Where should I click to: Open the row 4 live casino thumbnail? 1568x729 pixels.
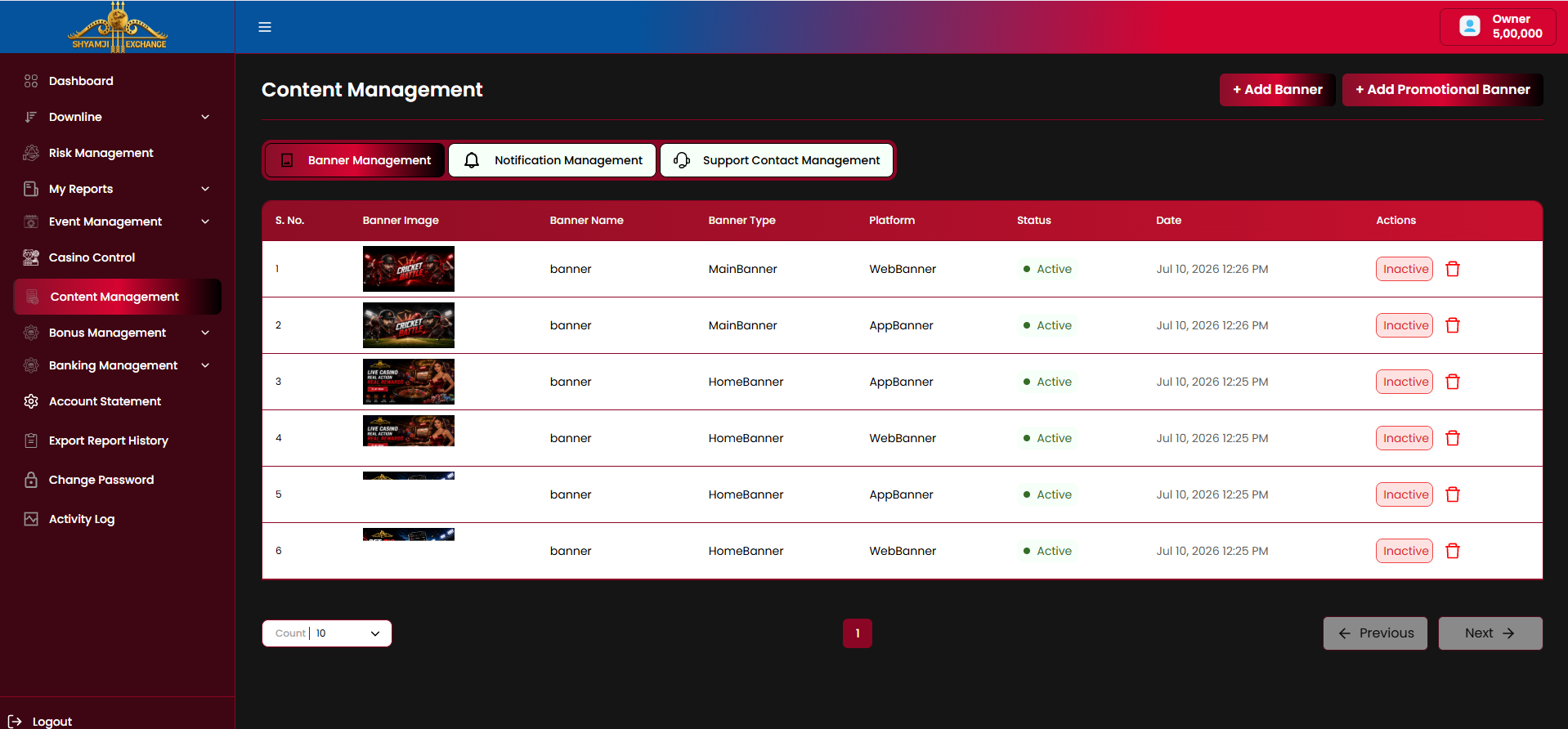tap(409, 431)
